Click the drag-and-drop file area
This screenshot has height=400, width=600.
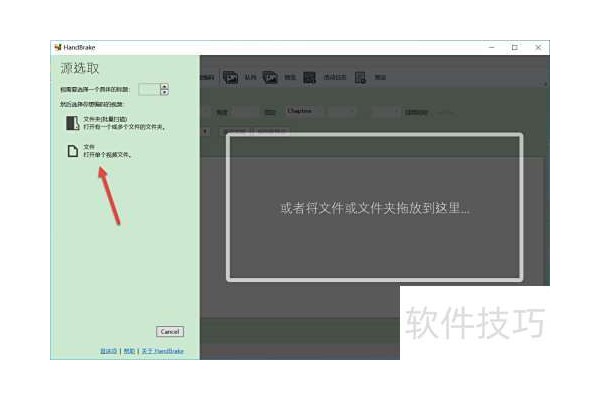point(375,207)
